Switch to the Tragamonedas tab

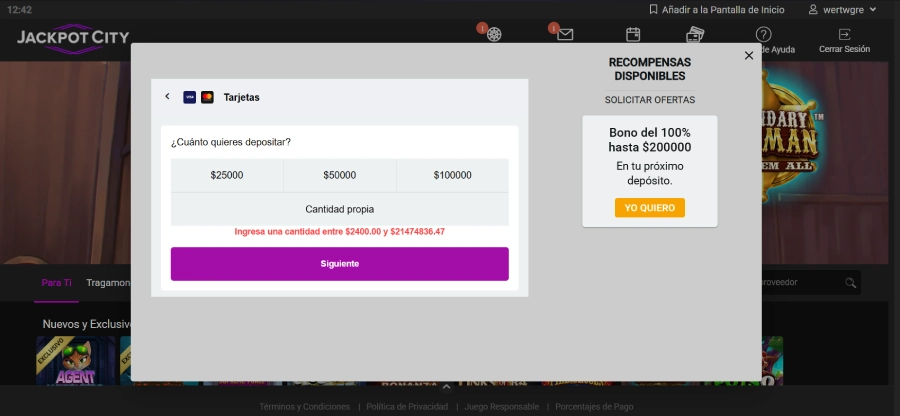click(x=108, y=283)
